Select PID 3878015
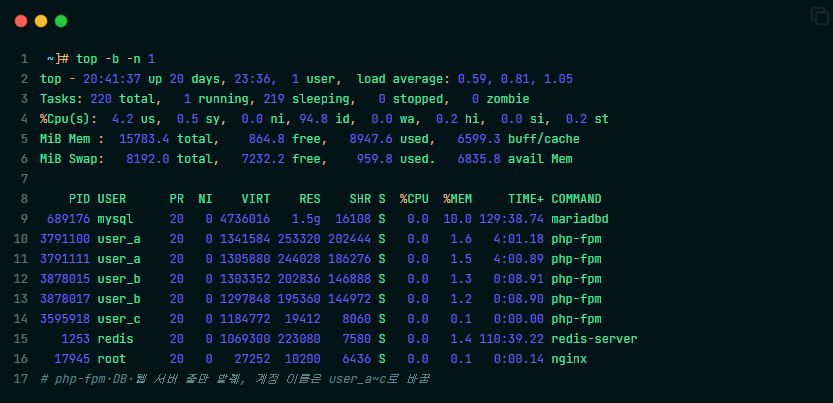The width and height of the screenshot is (833, 403). pos(65,279)
